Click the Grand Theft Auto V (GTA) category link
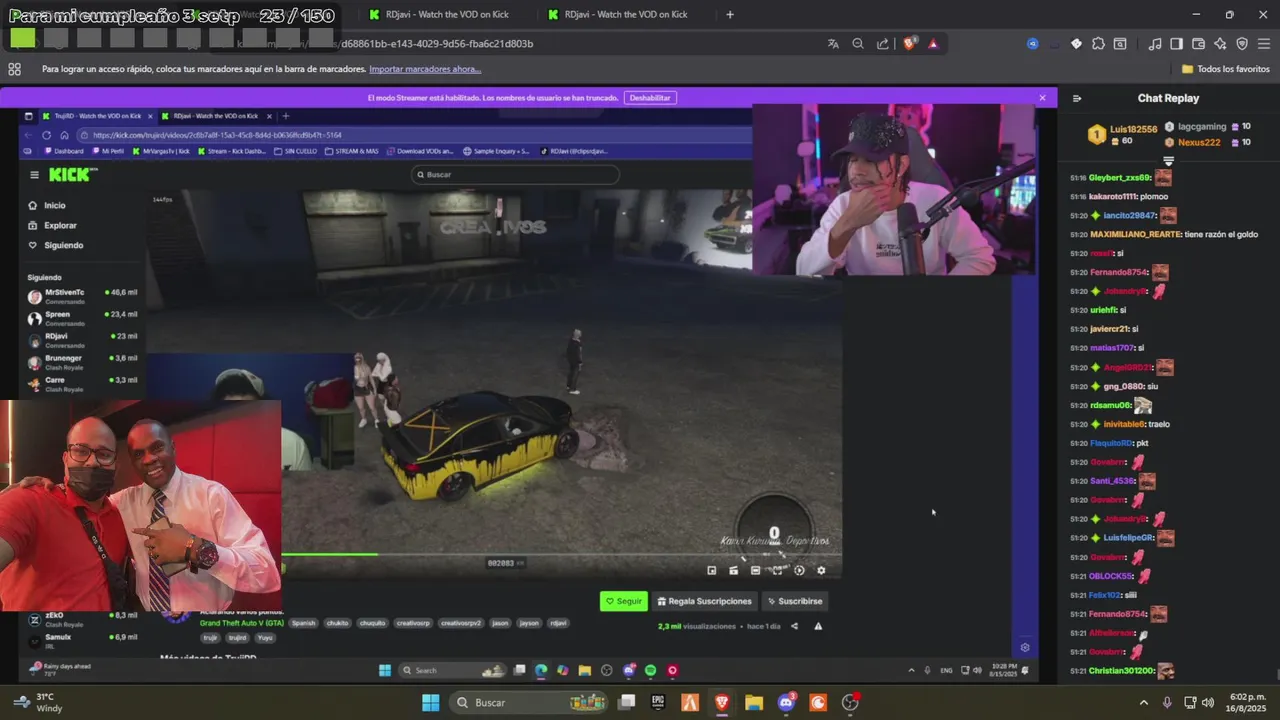 click(241, 622)
